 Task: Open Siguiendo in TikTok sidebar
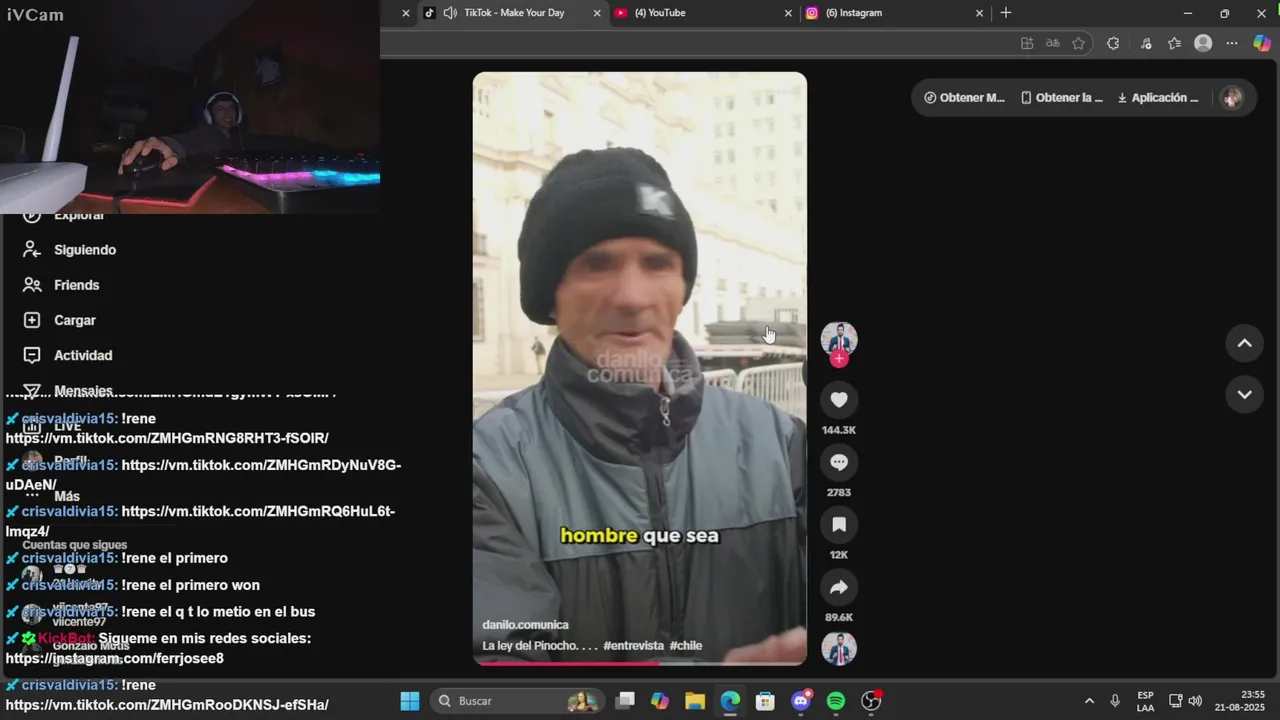(x=85, y=250)
